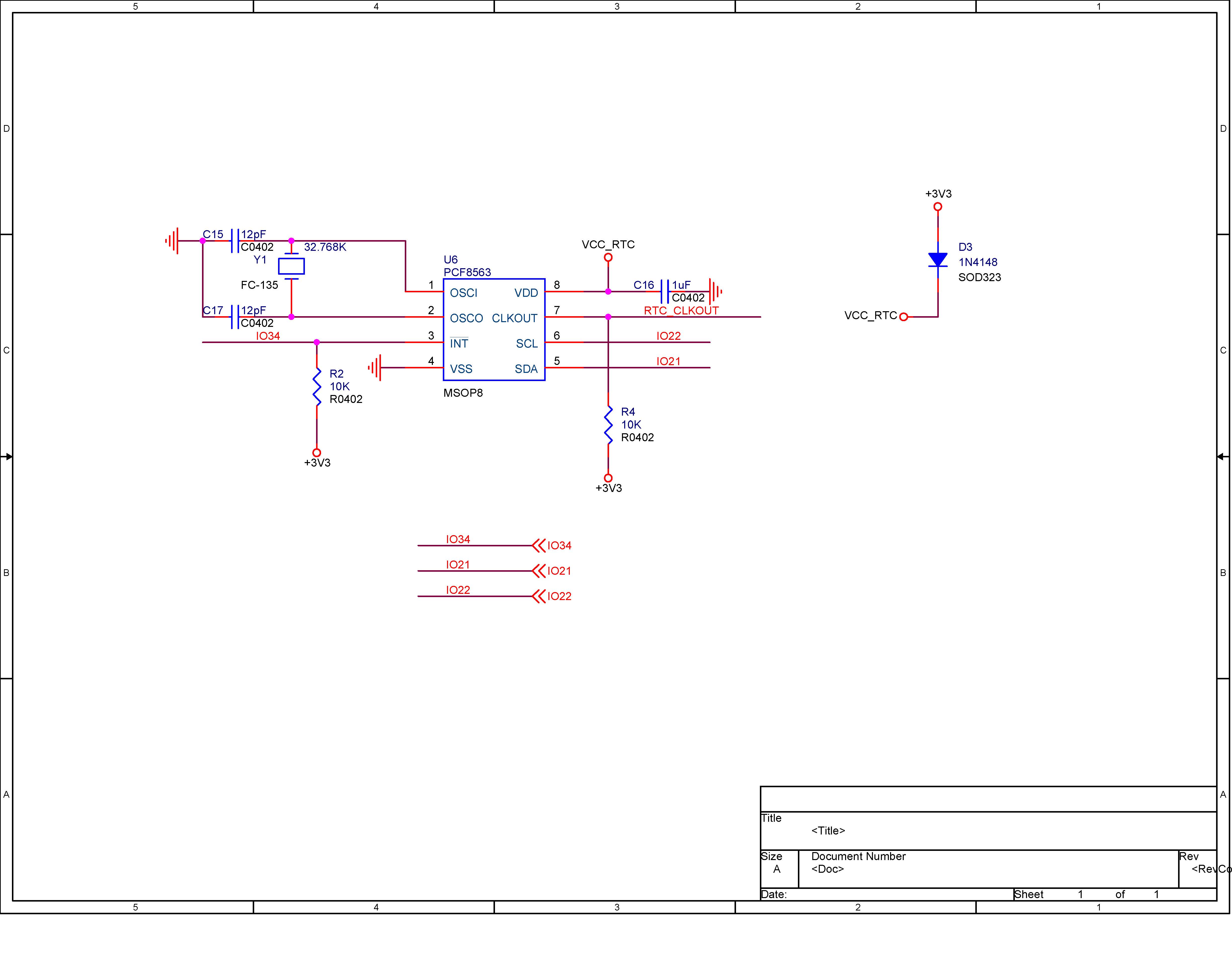The image size is (1232, 958).
Task: Click the <Doc> document number field
Action: pos(827,869)
